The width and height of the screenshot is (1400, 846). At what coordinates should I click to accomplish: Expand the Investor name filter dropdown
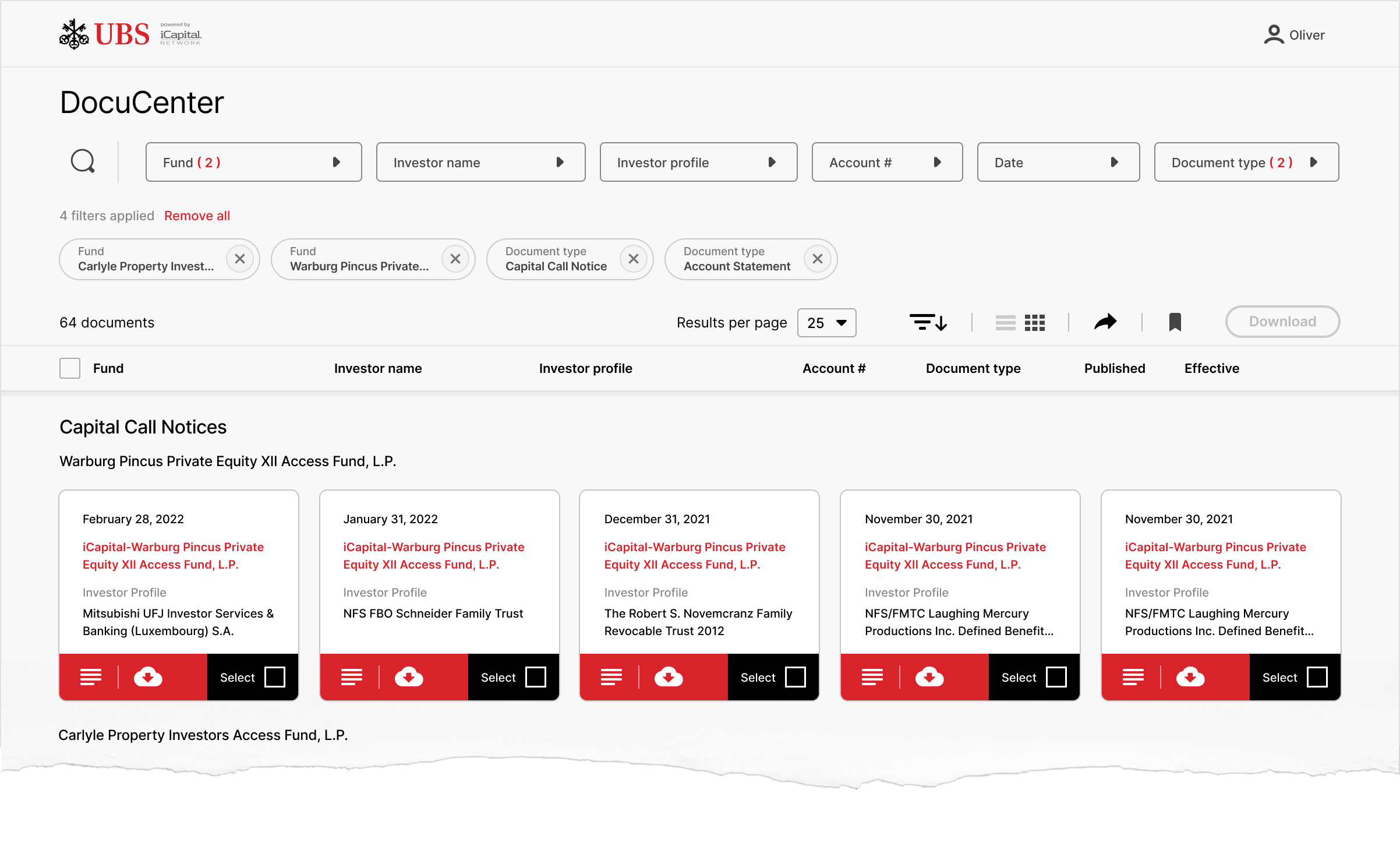pyautogui.click(x=481, y=162)
